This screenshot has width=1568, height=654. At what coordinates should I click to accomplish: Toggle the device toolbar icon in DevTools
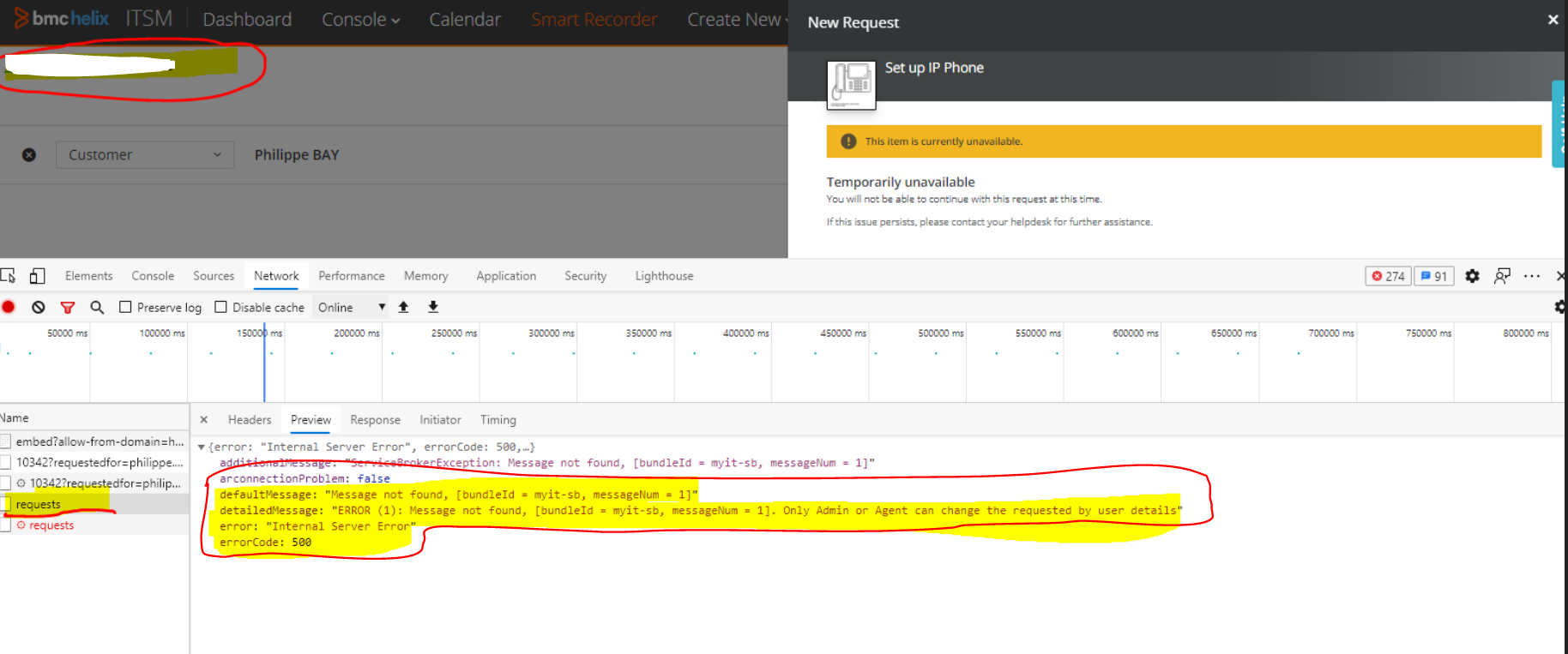37,276
